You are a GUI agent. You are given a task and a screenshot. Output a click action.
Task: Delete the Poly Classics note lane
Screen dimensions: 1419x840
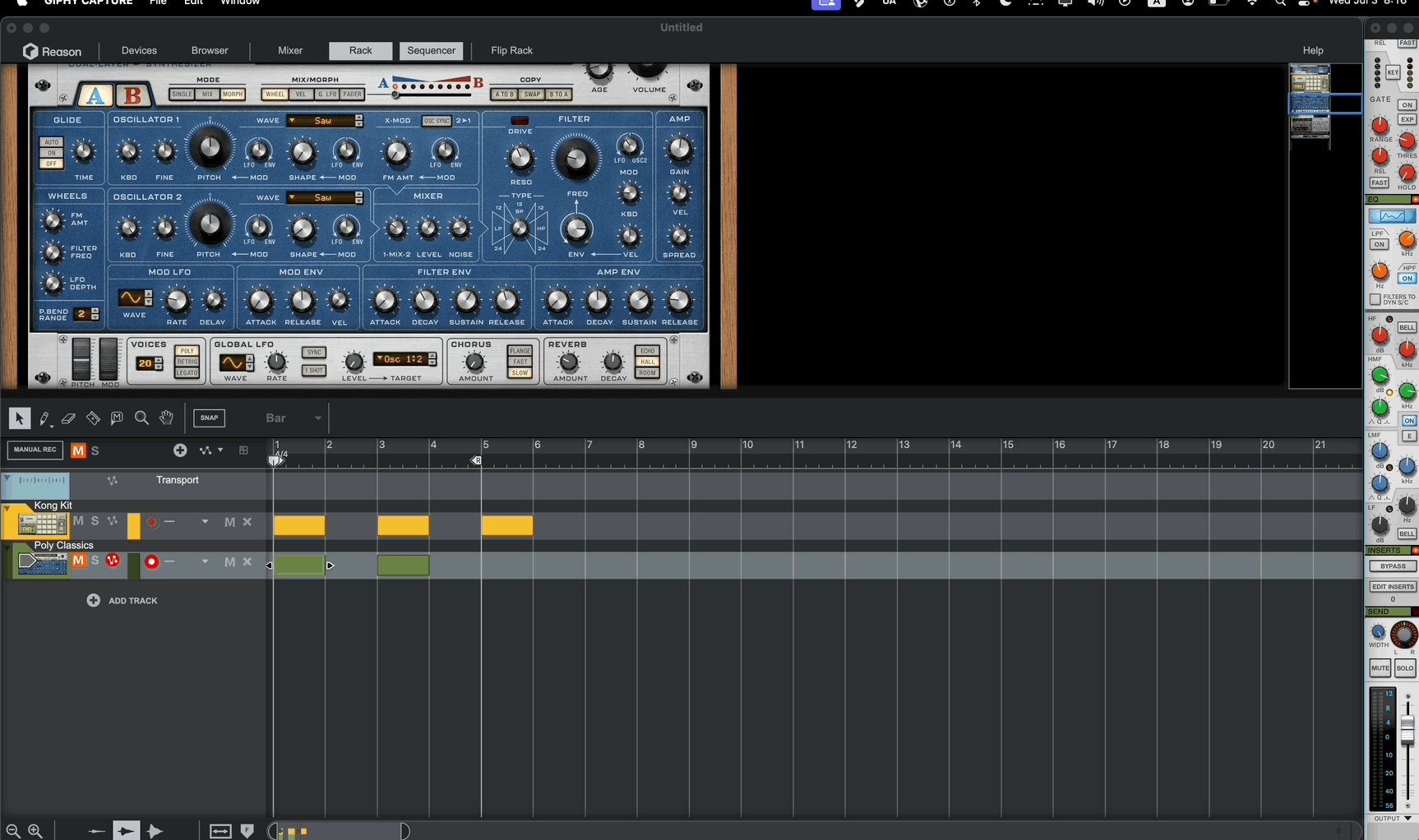tap(247, 562)
